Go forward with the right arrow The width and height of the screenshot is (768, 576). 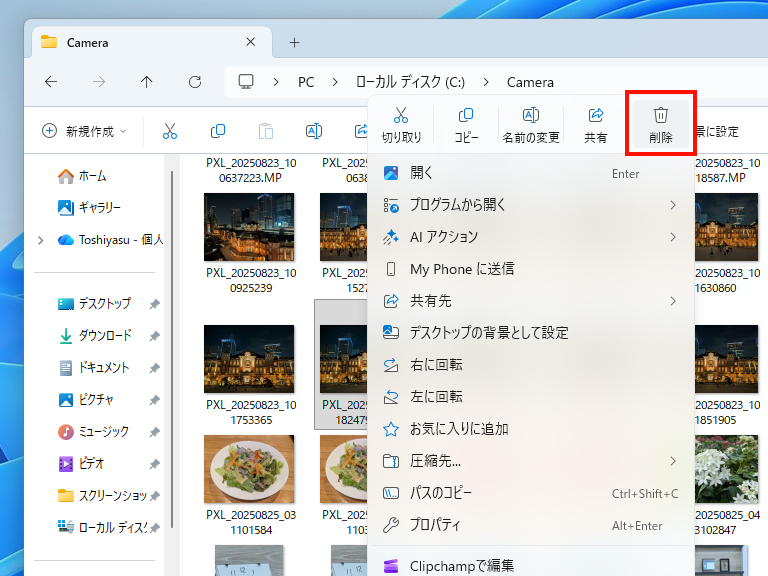99,82
